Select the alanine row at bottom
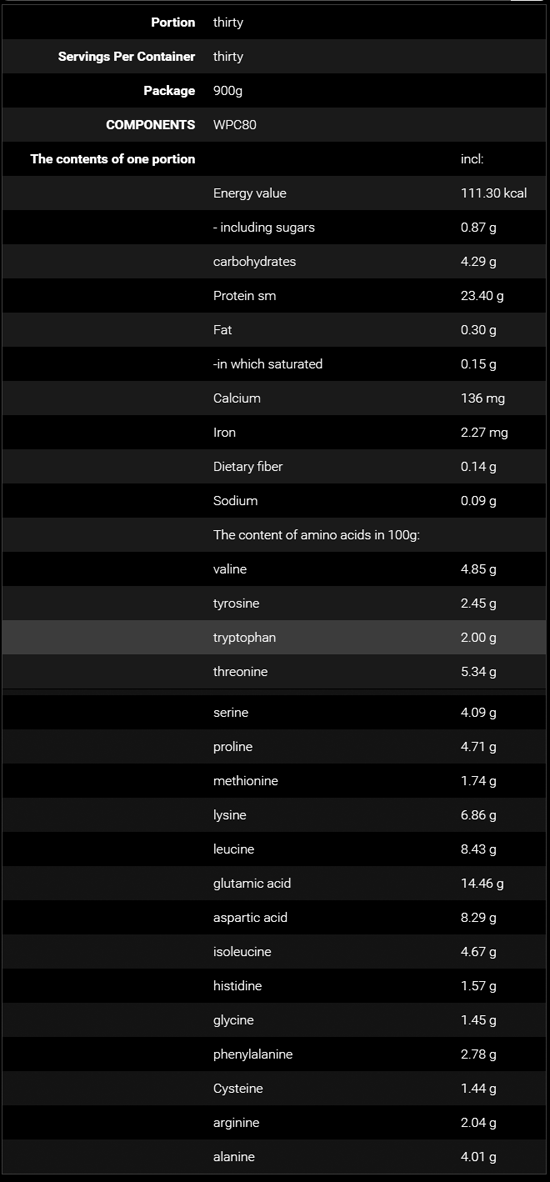 click(274, 1156)
